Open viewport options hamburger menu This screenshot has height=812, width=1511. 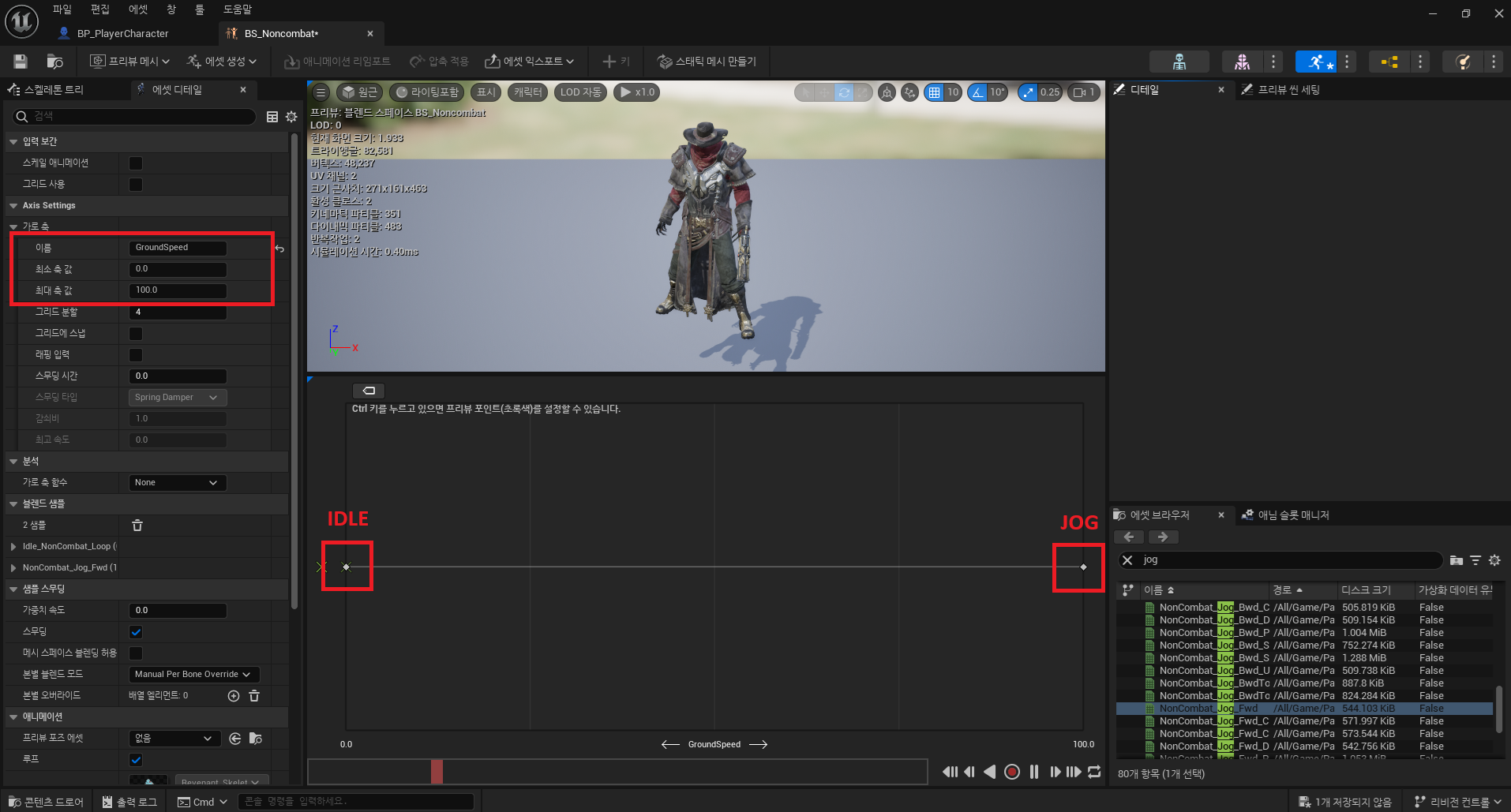pos(321,92)
